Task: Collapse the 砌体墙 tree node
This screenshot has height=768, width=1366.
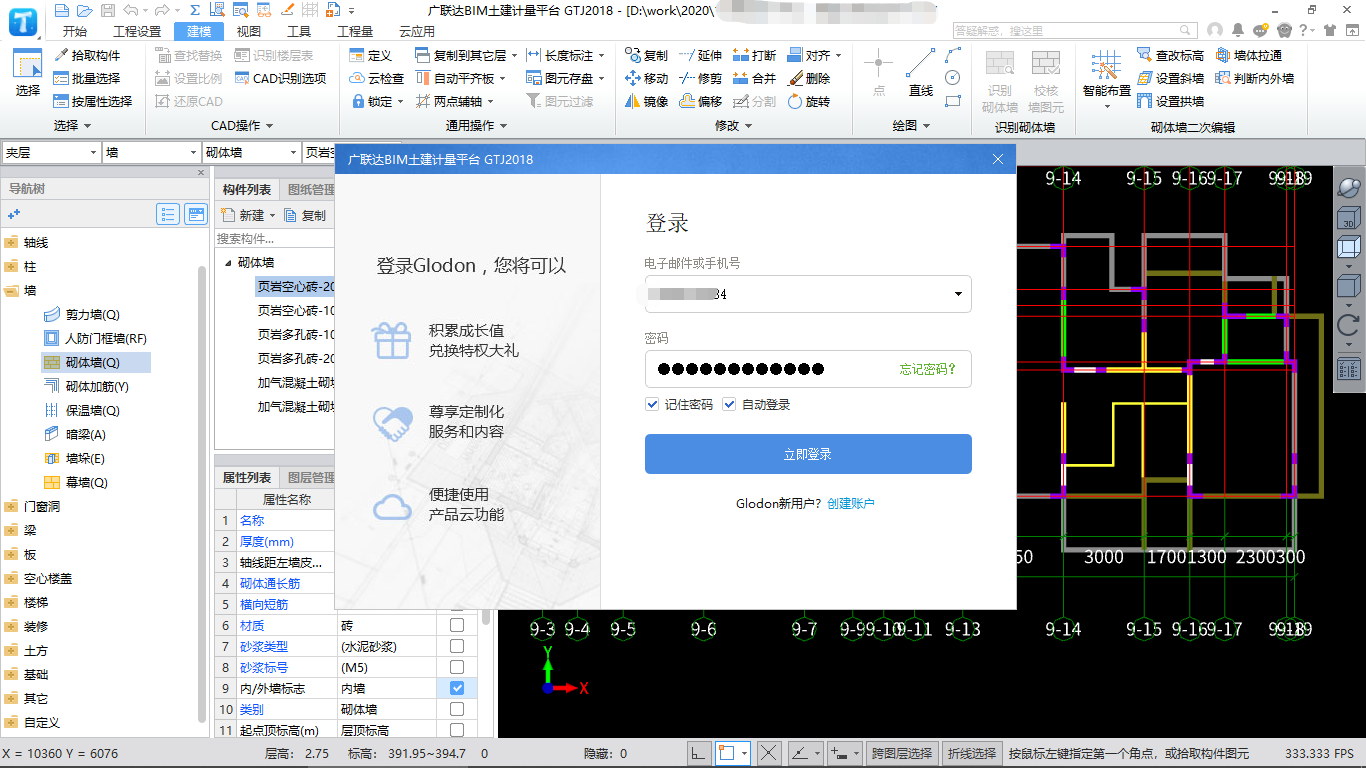Action: coord(227,262)
